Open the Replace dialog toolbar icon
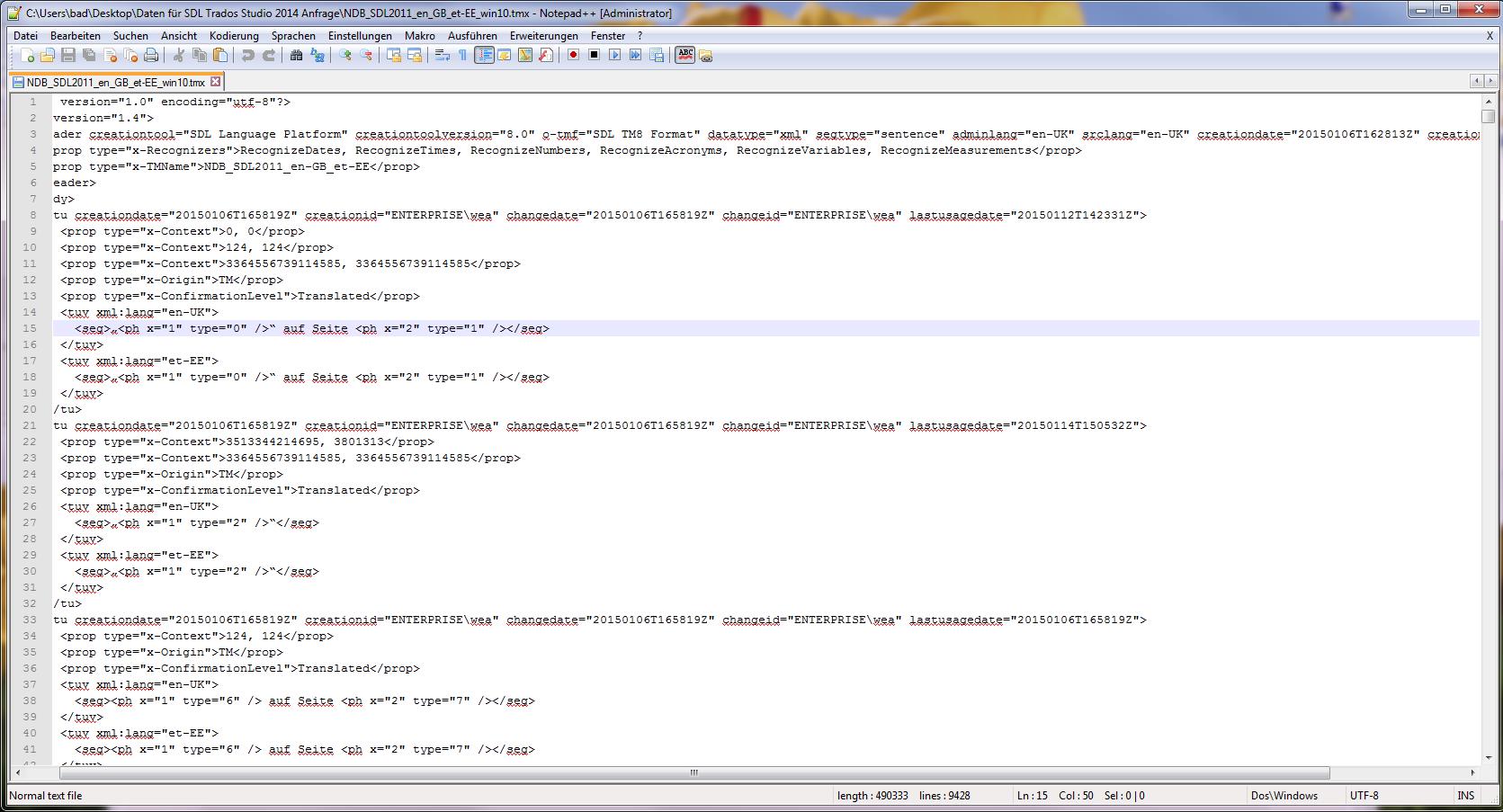This screenshot has width=1503, height=812. (318, 55)
